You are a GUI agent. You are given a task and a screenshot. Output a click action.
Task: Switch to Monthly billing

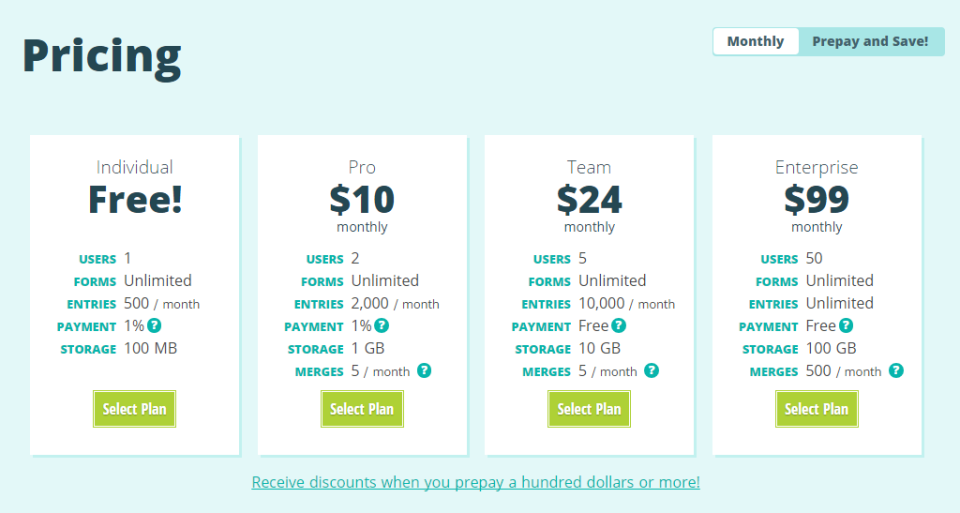click(x=755, y=41)
